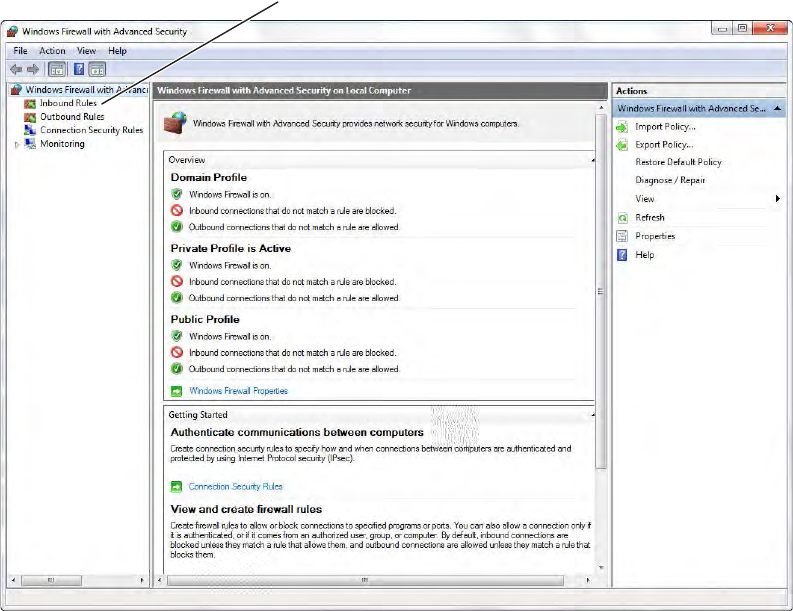Expand the Monitoring tree node
Viewport: 793px width, 611px height.
17,145
